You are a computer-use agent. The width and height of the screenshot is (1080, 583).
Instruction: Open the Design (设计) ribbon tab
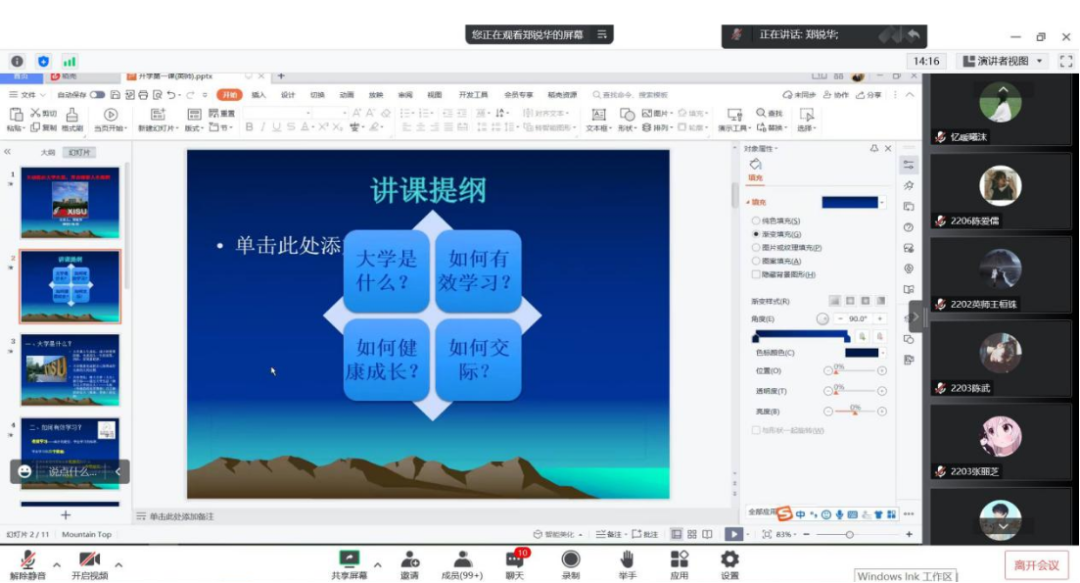point(288,95)
